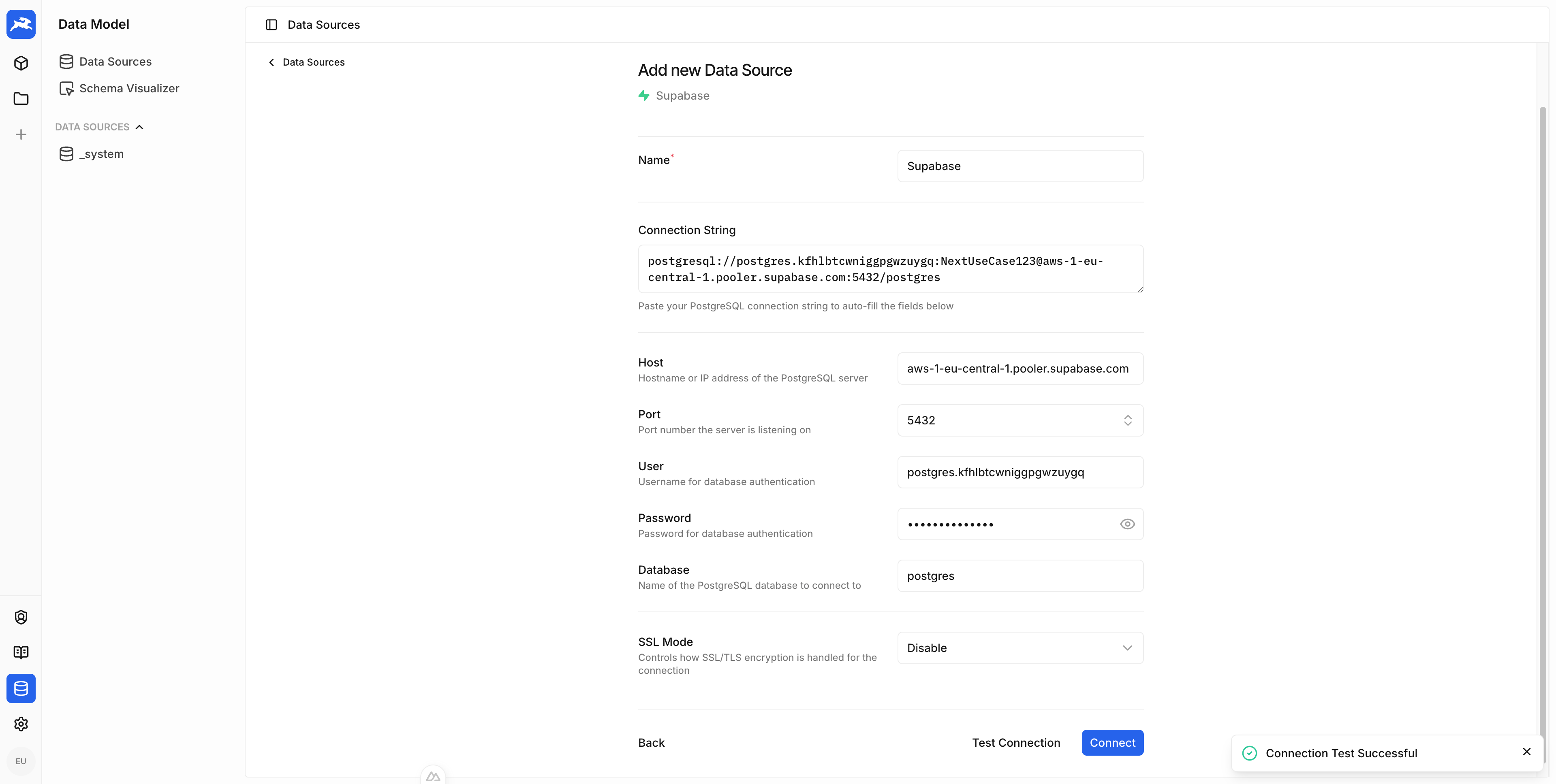Open the cube icon in left rail

(21, 63)
